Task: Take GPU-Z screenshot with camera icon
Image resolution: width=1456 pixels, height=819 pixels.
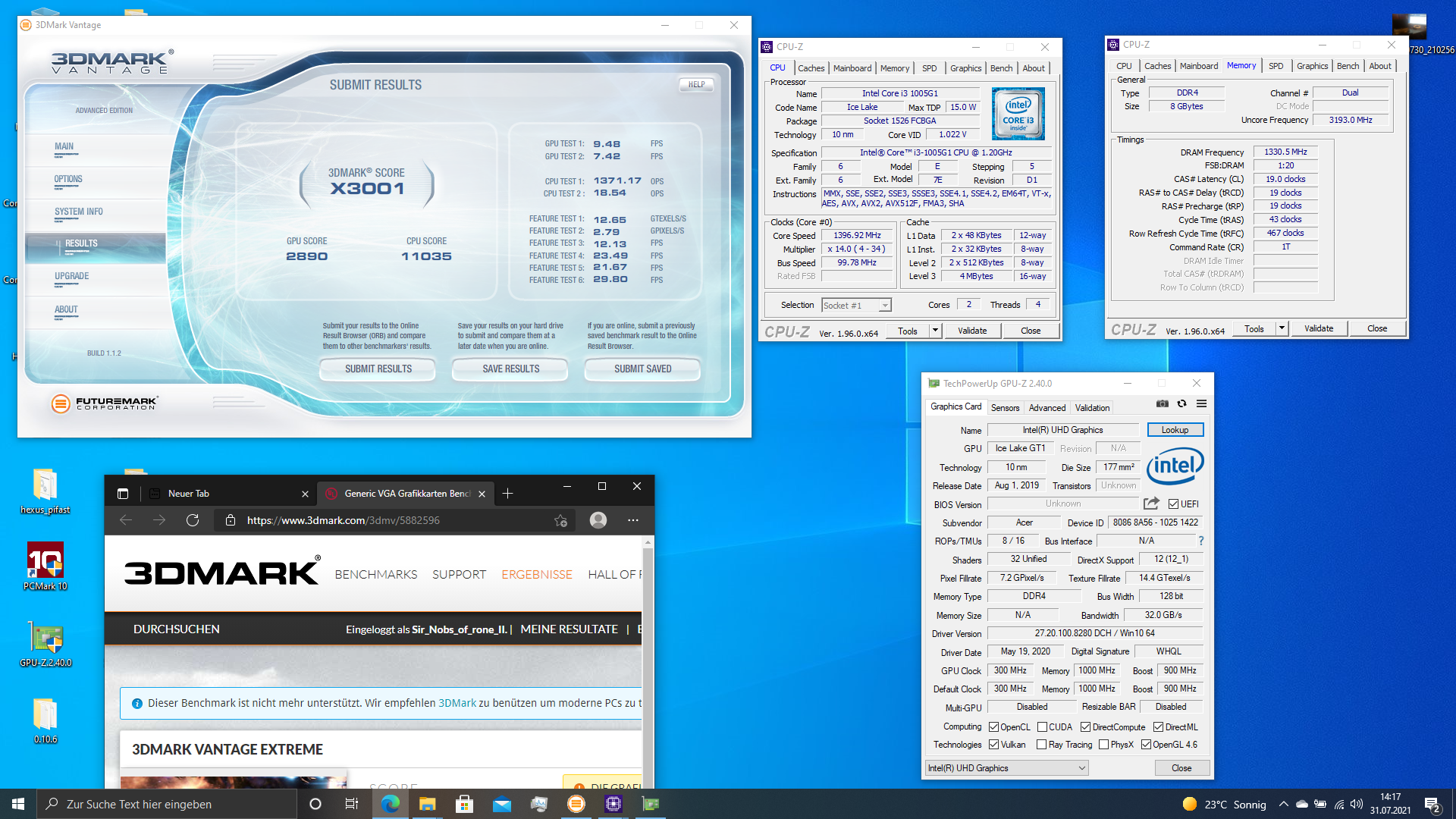Action: (1162, 404)
